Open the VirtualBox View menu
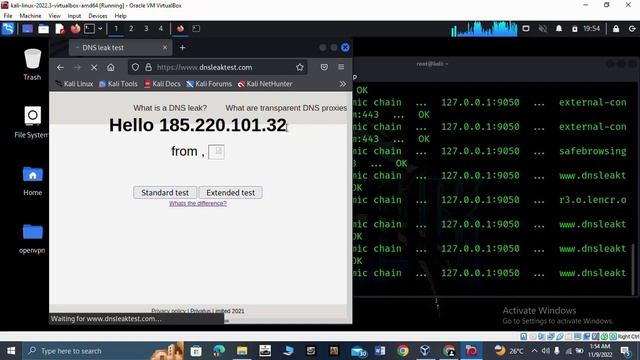 [x=54, y=16]
